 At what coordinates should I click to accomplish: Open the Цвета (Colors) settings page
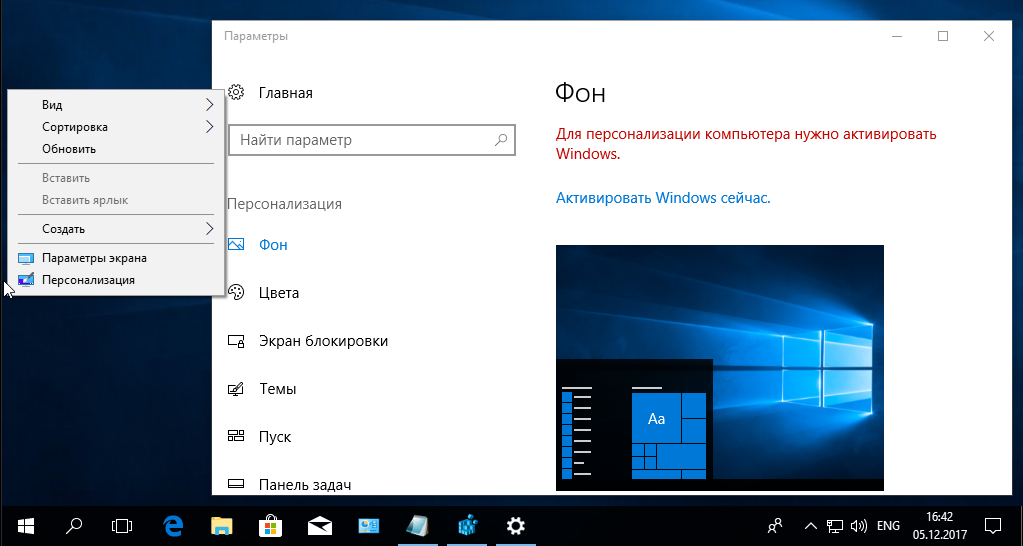[x=278, y=293]
